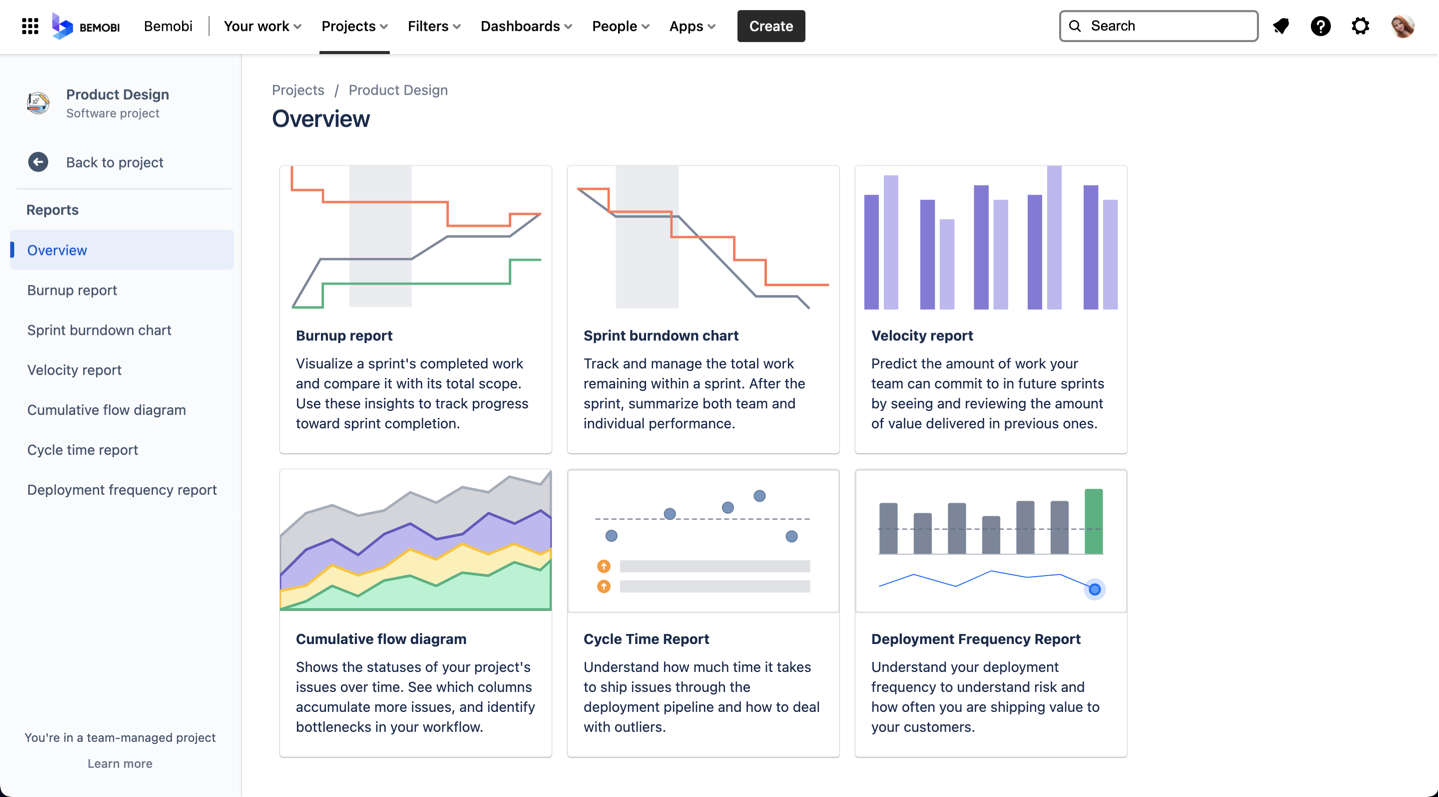Open the Burnup report chart thumbnail
This screenshot has height=797, width=1439.
point(416,238)
